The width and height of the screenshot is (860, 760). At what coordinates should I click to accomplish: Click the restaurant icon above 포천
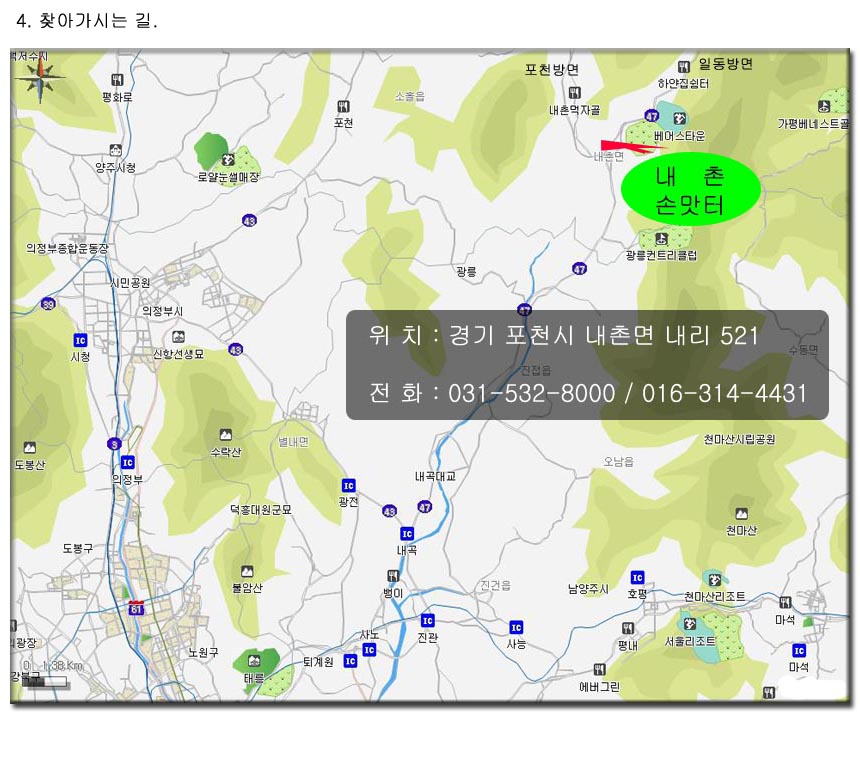pyautogui.click(x=344, y=105)
